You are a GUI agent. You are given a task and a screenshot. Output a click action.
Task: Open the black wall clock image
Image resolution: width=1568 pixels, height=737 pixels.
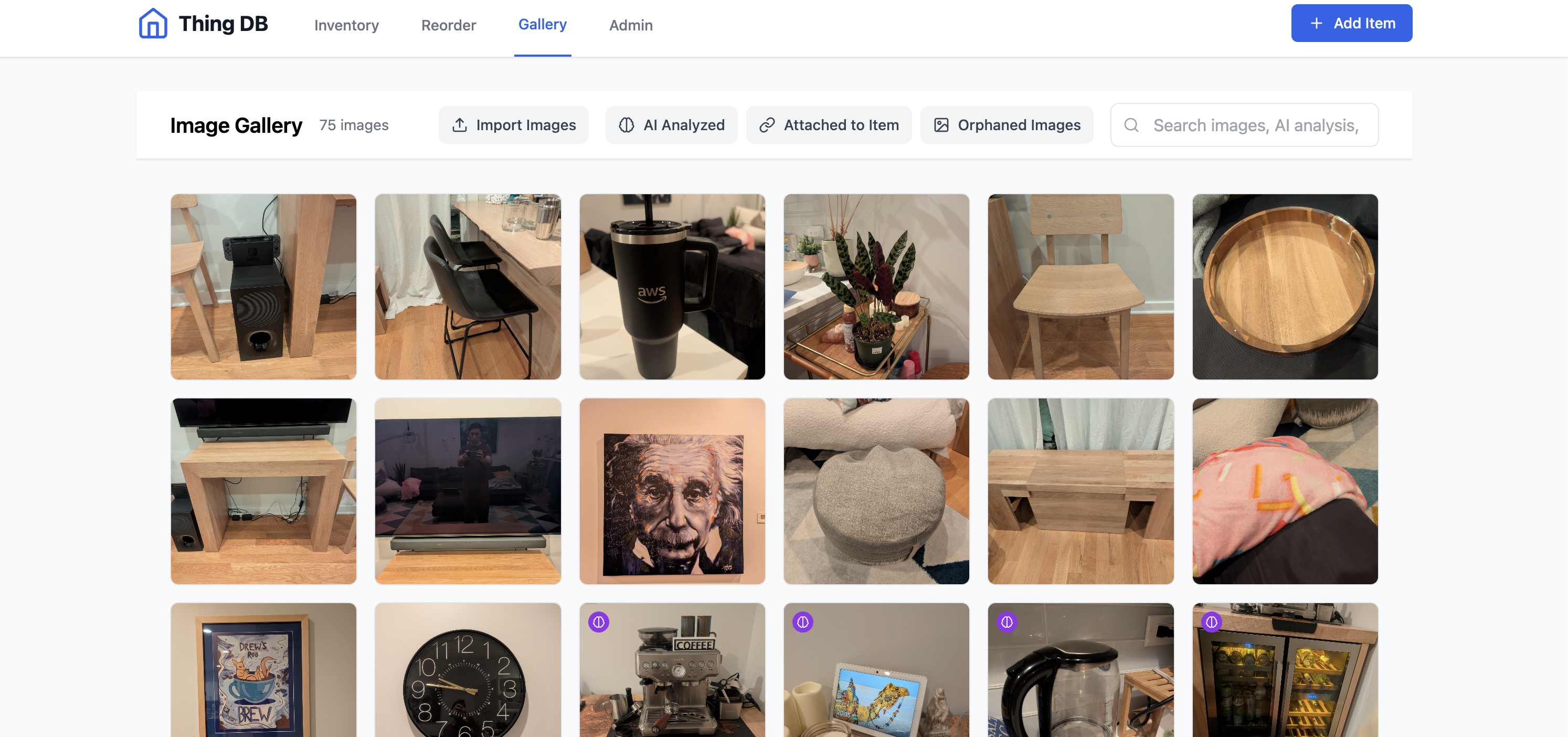(468, 670)
